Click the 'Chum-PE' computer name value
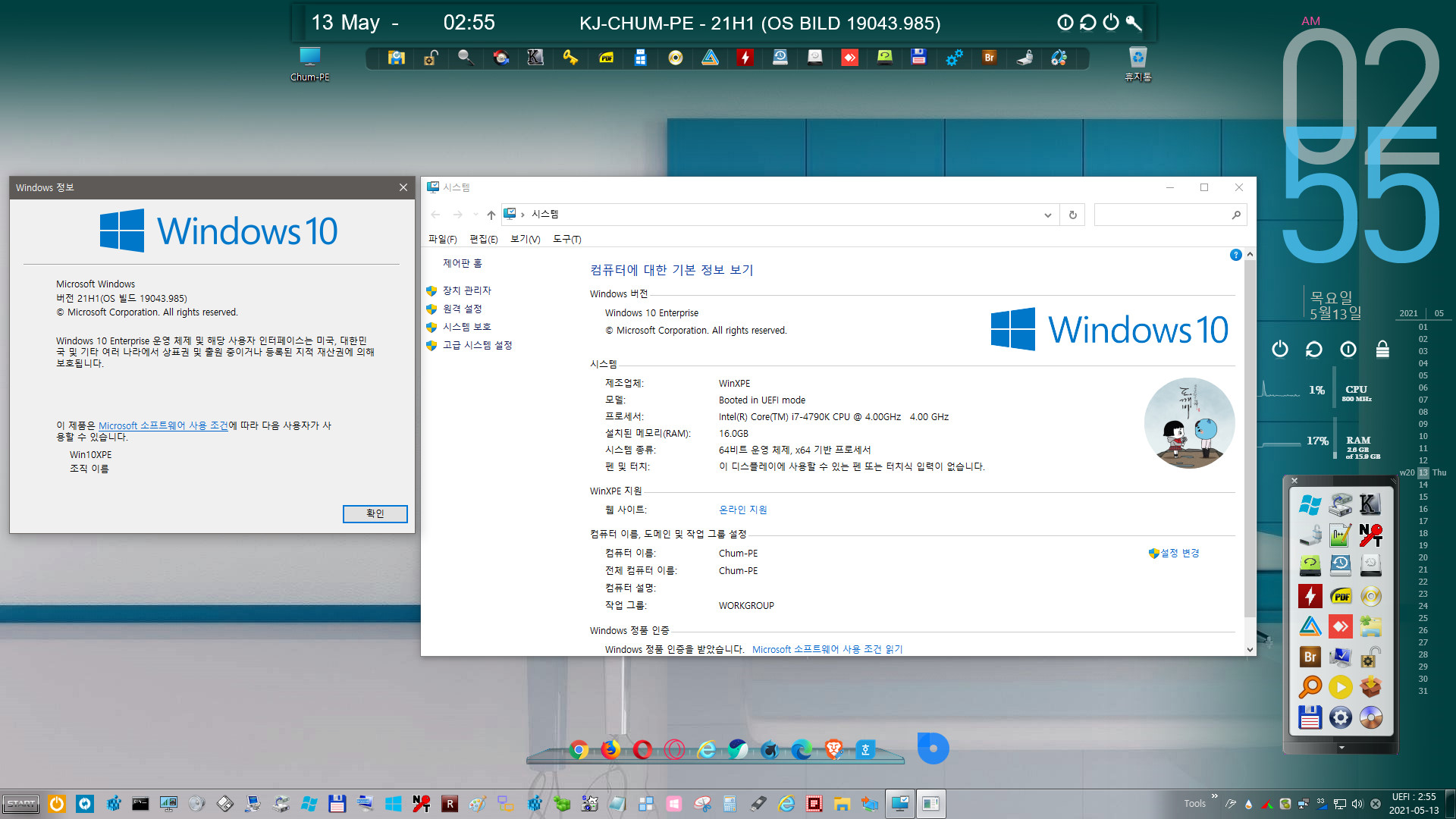This screenshot has width=1456, height=819. [x=738, y=553]
